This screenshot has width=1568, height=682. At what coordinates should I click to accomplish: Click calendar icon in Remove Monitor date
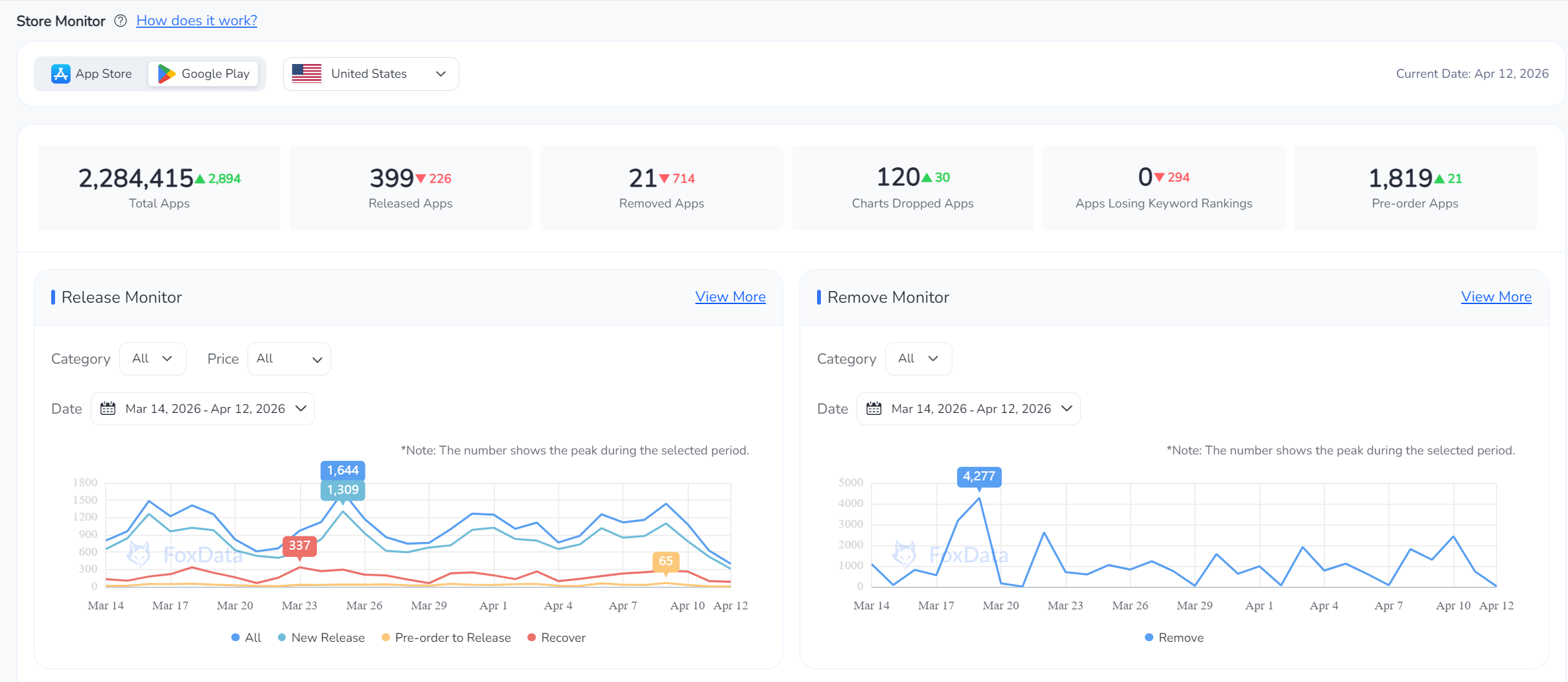point(874,408)
